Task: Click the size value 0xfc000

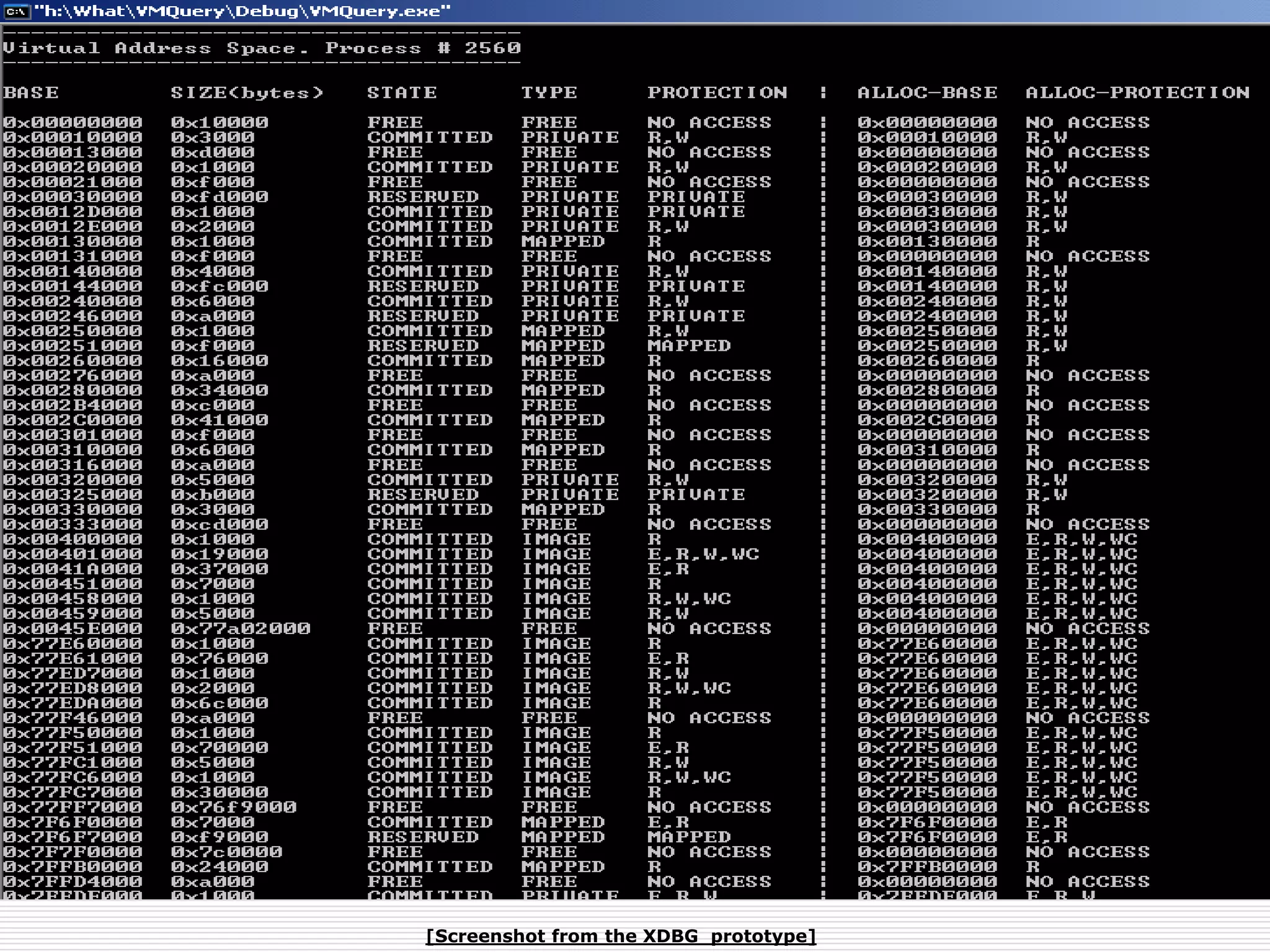Action: point(220,286)
